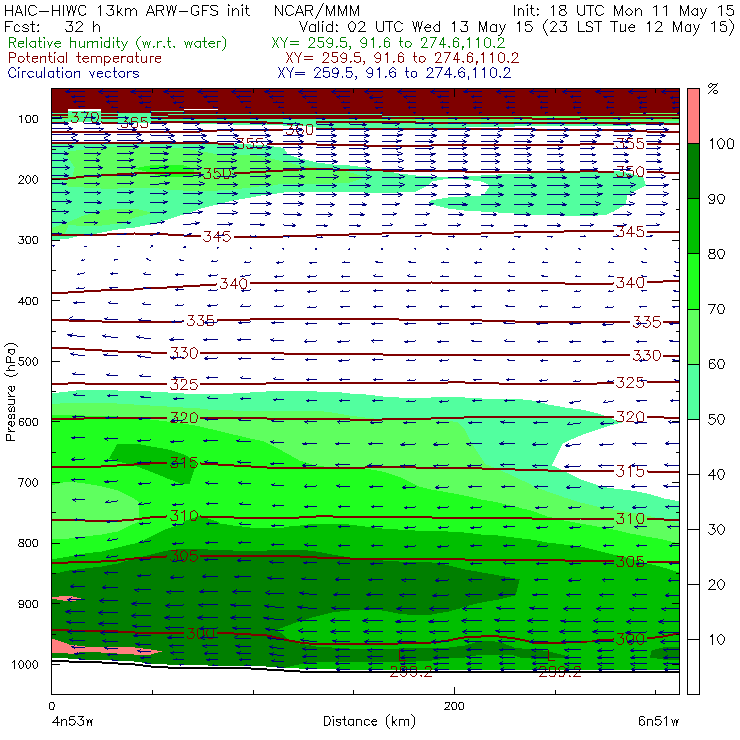Click the '800' pressure axis tick label

click(x=28, y=543)
